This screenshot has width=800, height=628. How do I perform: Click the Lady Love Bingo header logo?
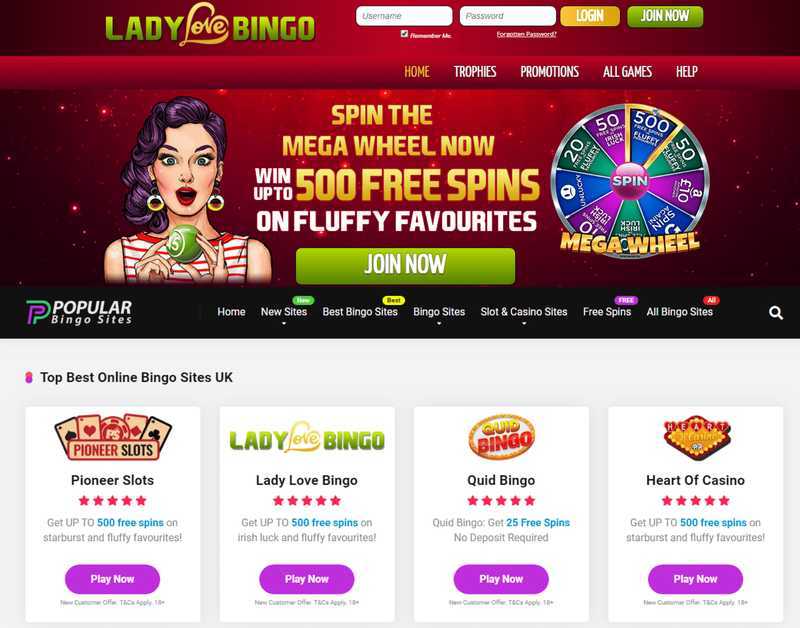pos(210,26)
